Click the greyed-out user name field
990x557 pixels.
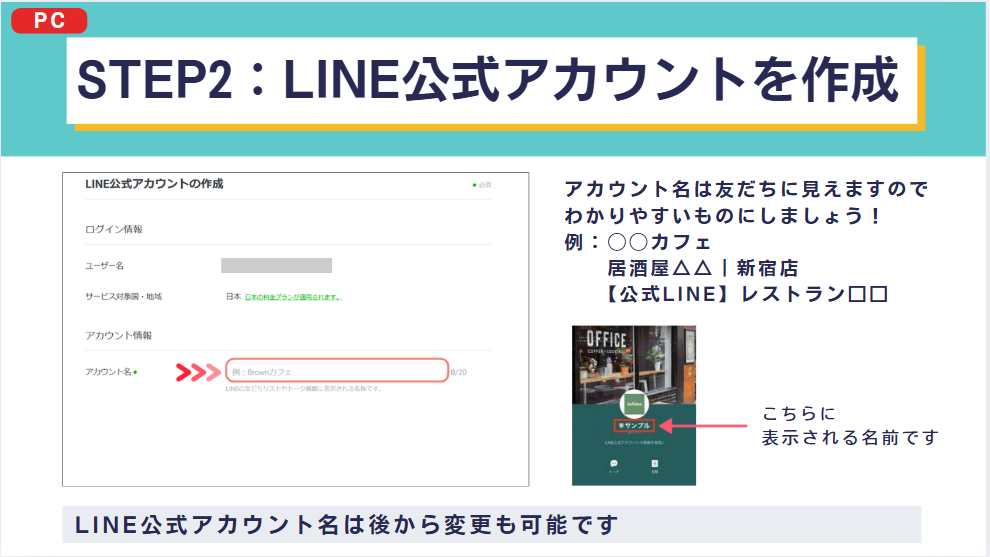276,266
